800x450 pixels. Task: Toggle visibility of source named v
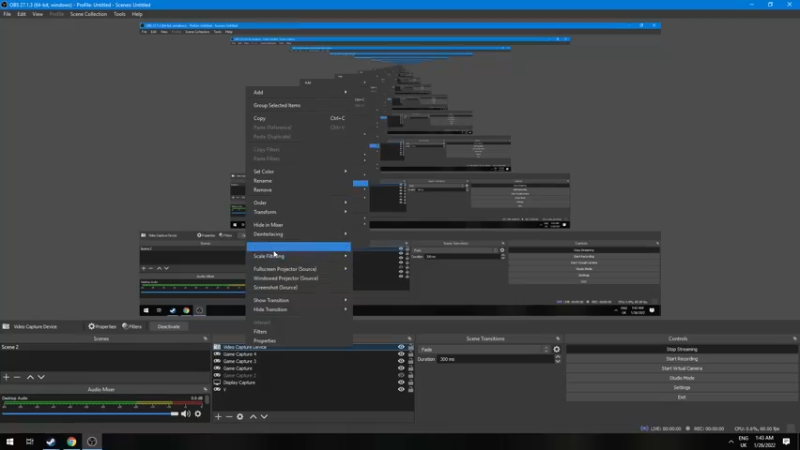401,390
